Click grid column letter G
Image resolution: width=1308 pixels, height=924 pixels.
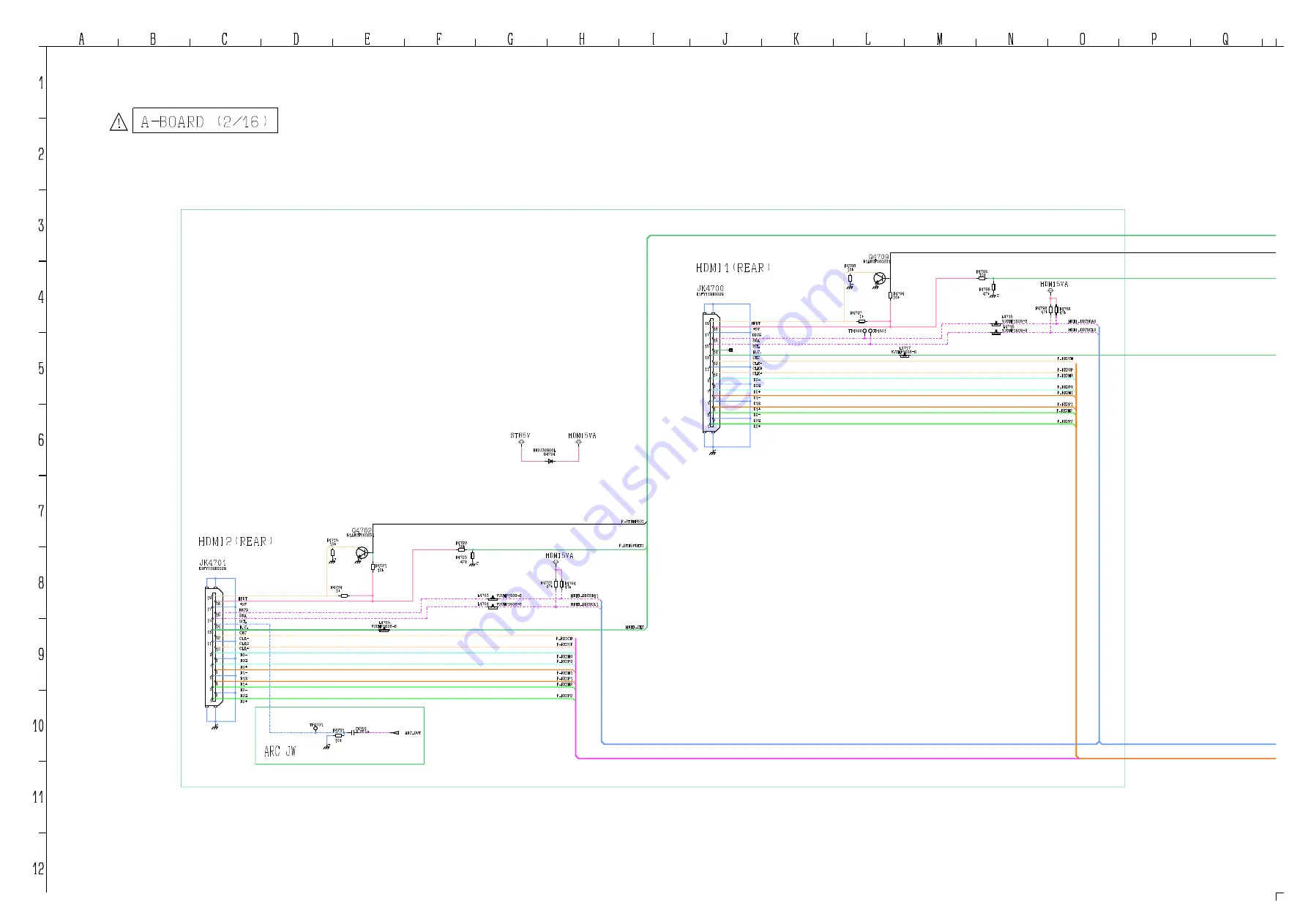pyautogui.click(x=510, y=39)
